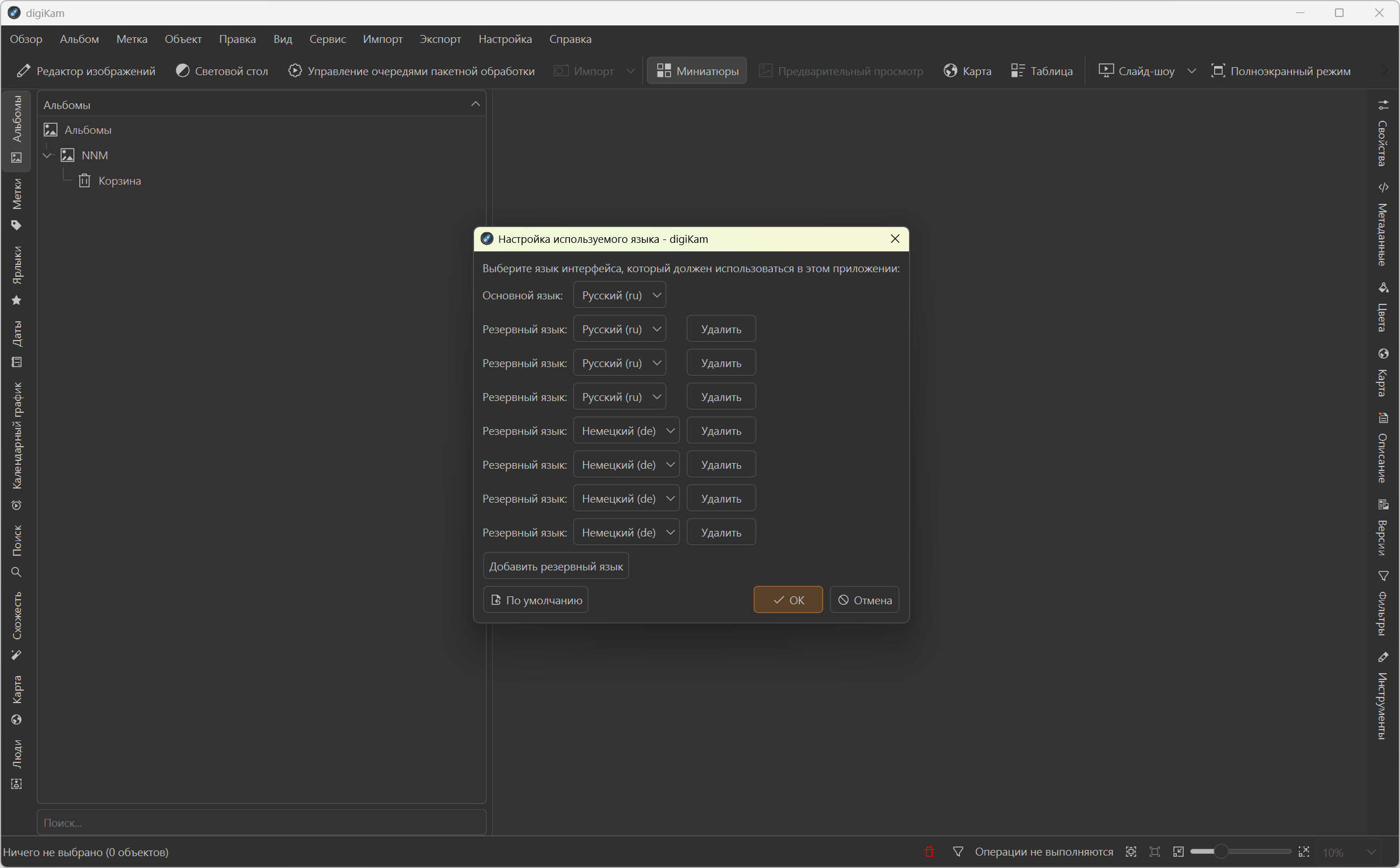Open the third fallback language Русский combo box

(x=619, y=396)
